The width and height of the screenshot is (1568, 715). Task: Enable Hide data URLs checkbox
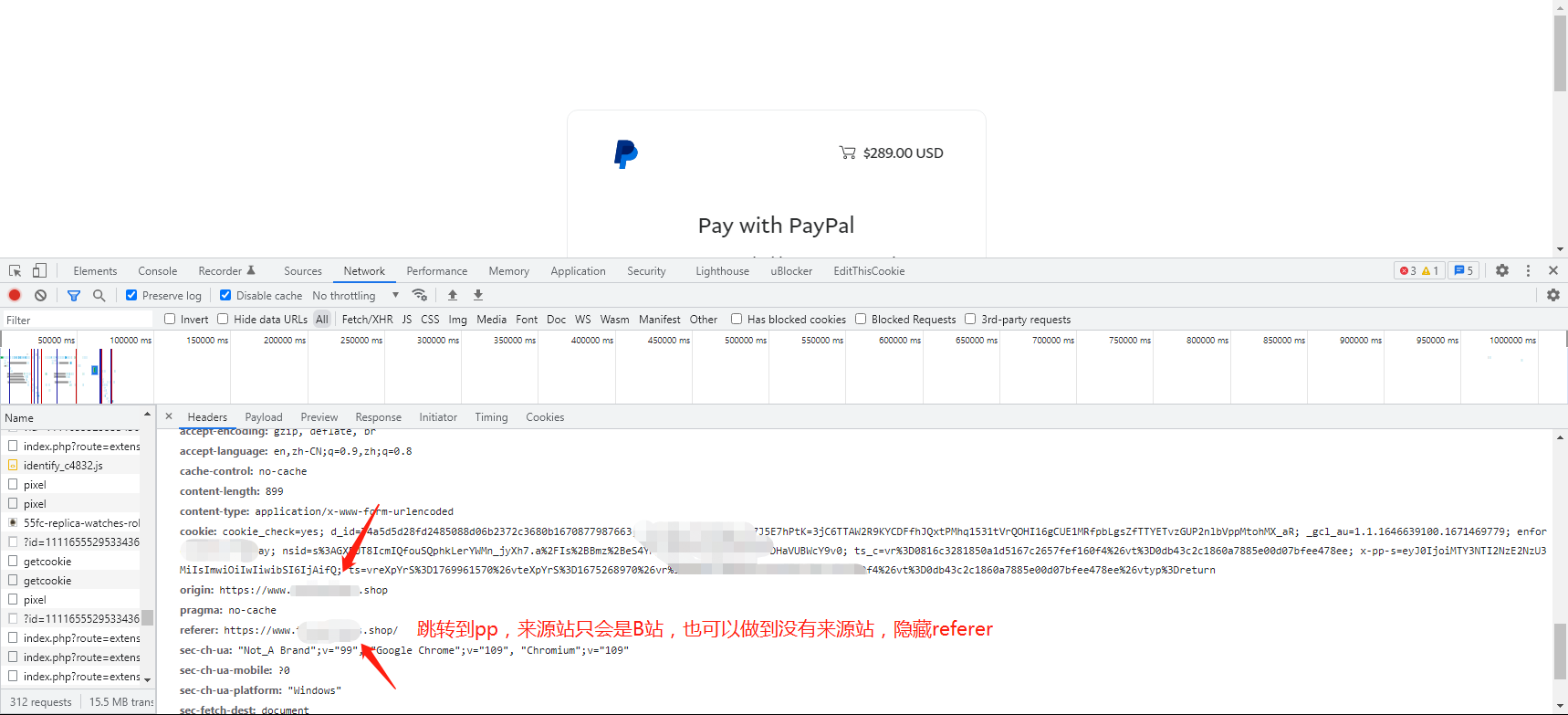pos(223,319)
